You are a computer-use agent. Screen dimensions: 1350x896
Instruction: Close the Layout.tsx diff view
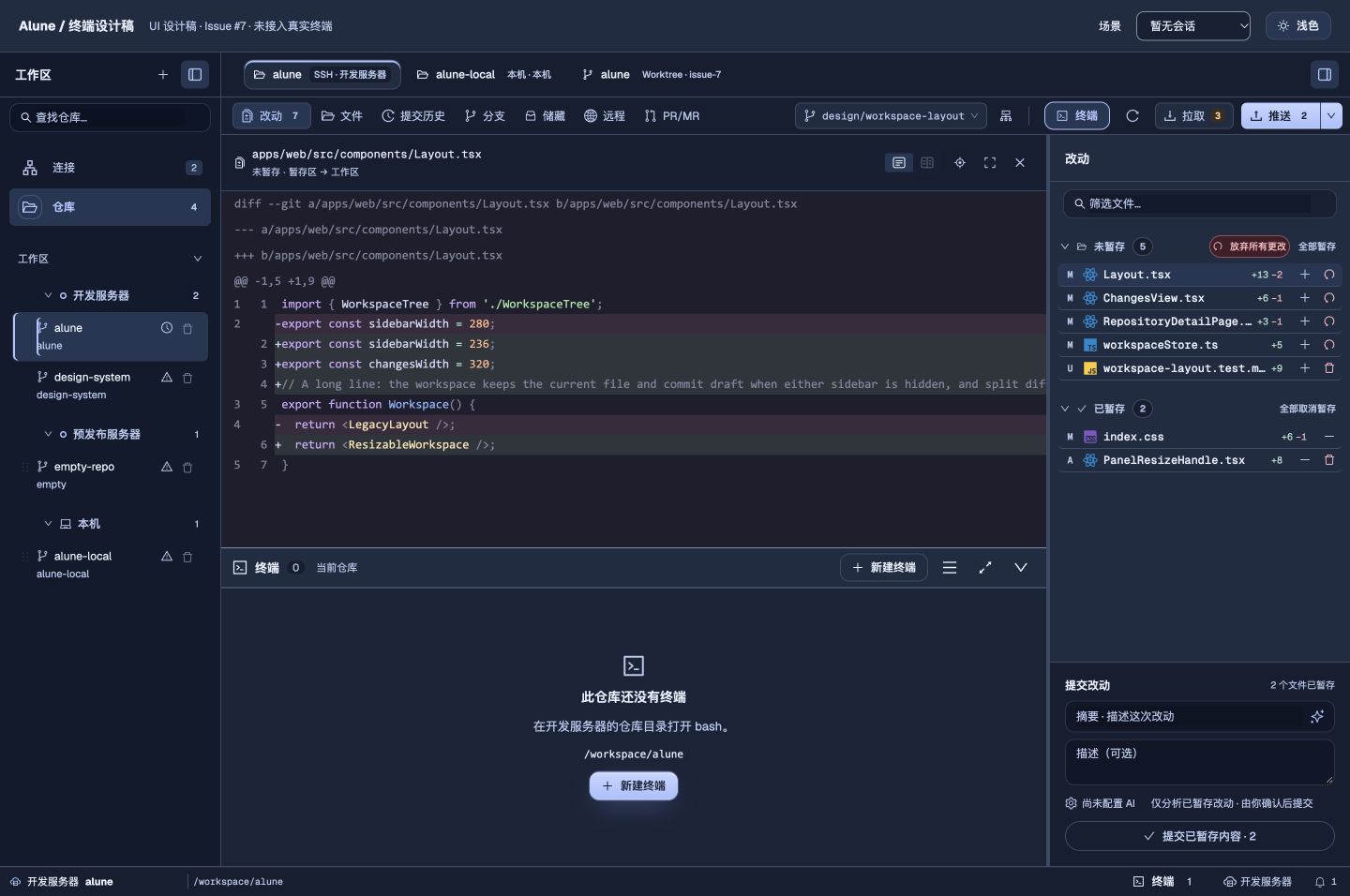[1020, 162]
